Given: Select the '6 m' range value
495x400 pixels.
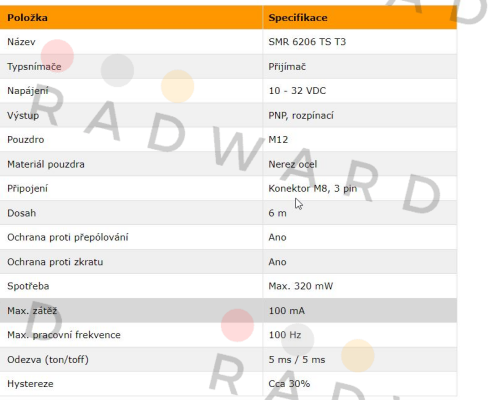Looking at the screenshot, I should click(277, 213).
